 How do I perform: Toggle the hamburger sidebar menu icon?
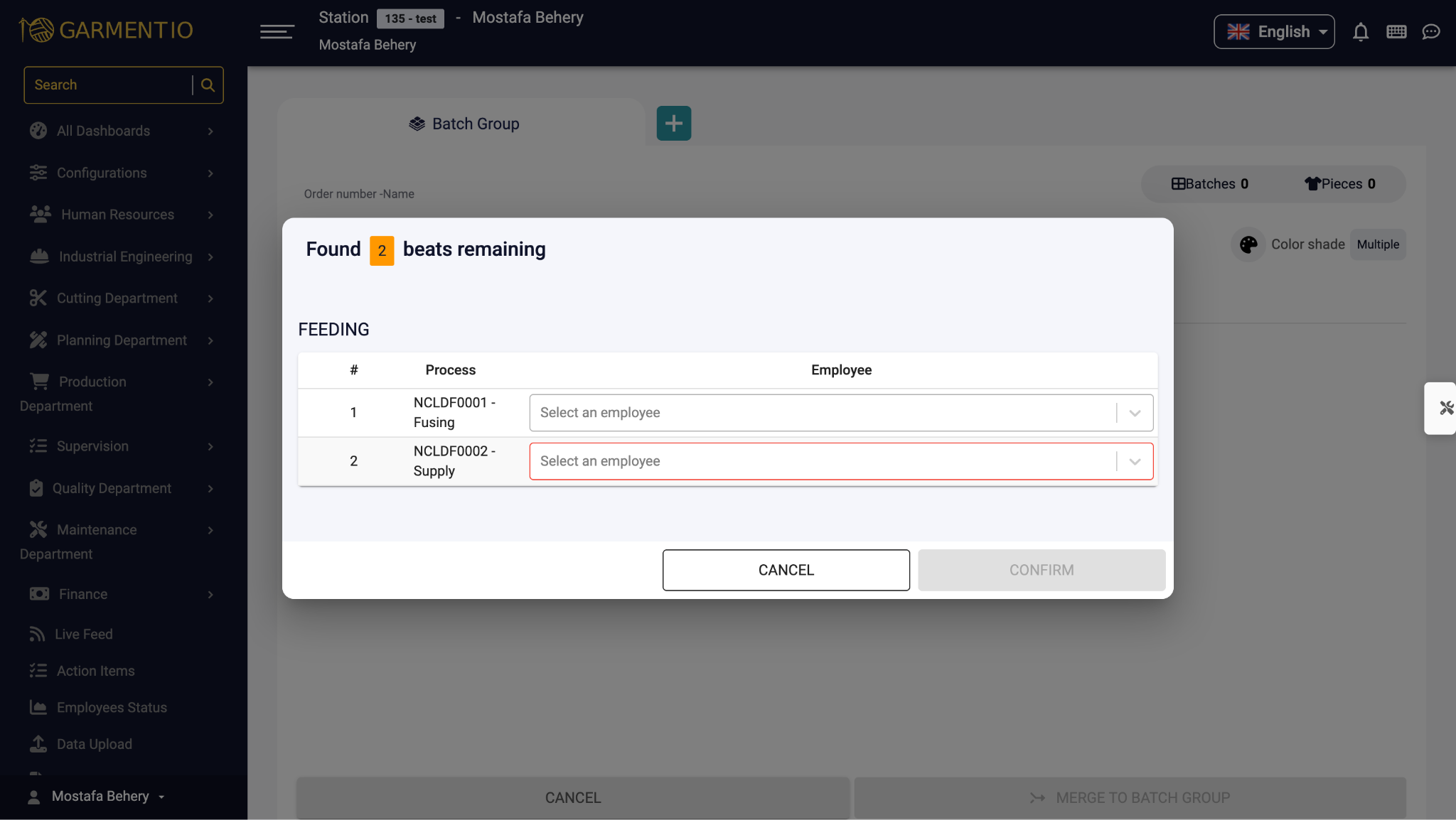[x=277, y=31]
